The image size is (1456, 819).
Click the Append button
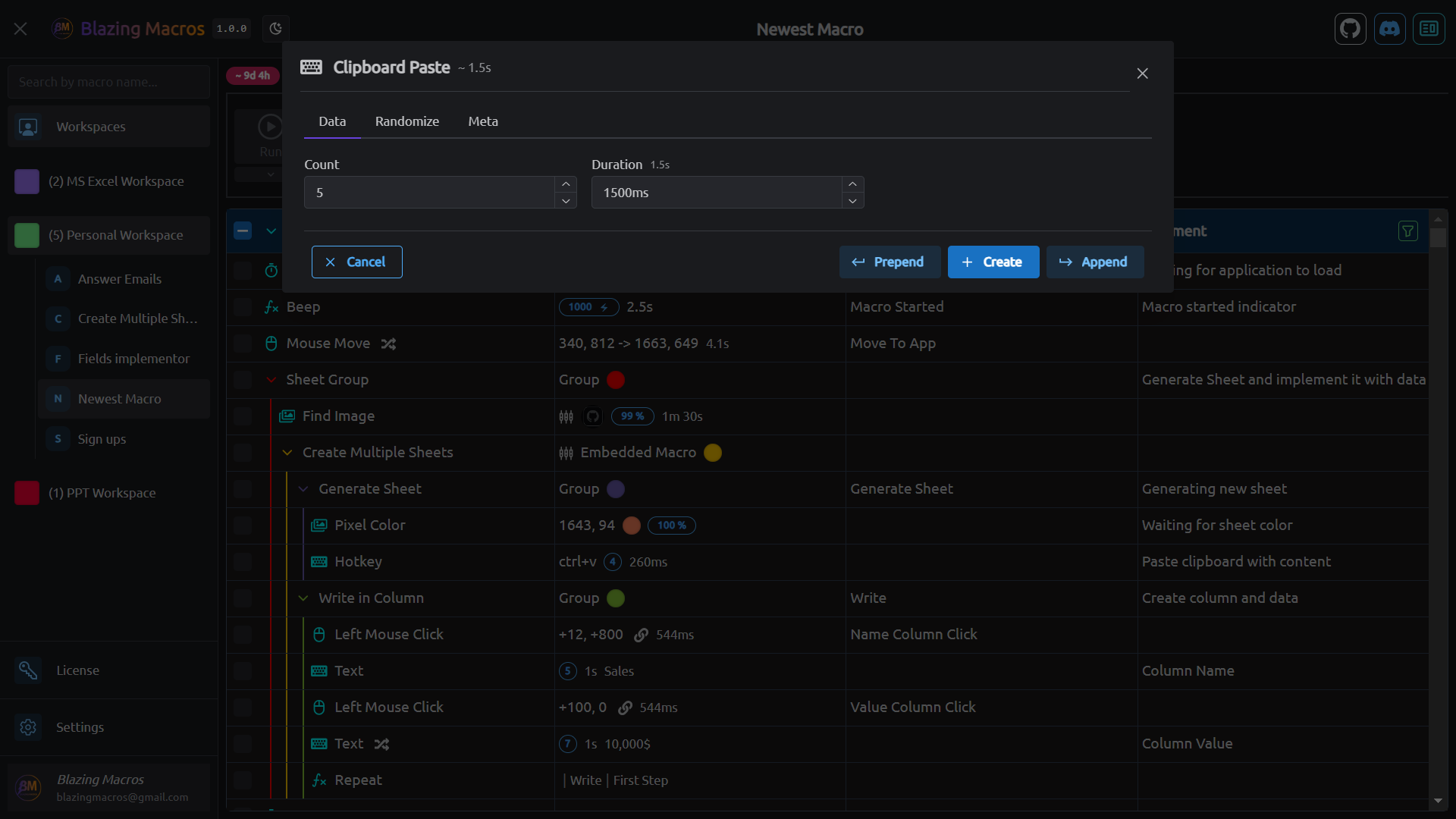(1095, 262)
